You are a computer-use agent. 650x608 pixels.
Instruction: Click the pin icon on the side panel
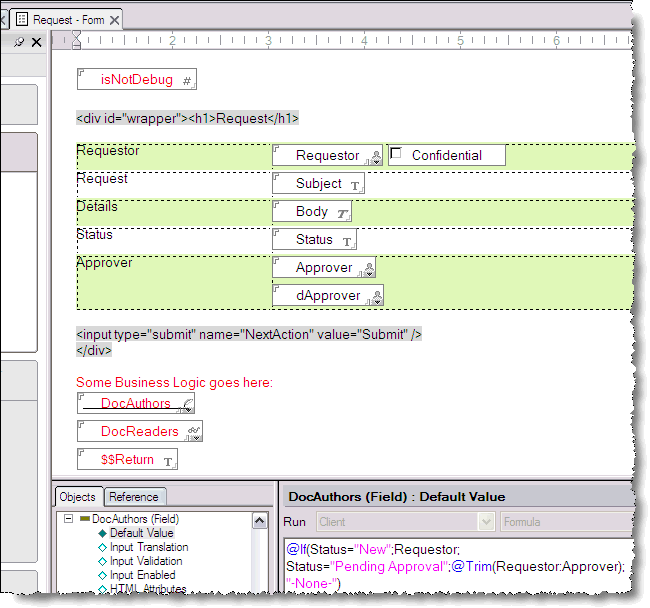[x=19, y=42]
